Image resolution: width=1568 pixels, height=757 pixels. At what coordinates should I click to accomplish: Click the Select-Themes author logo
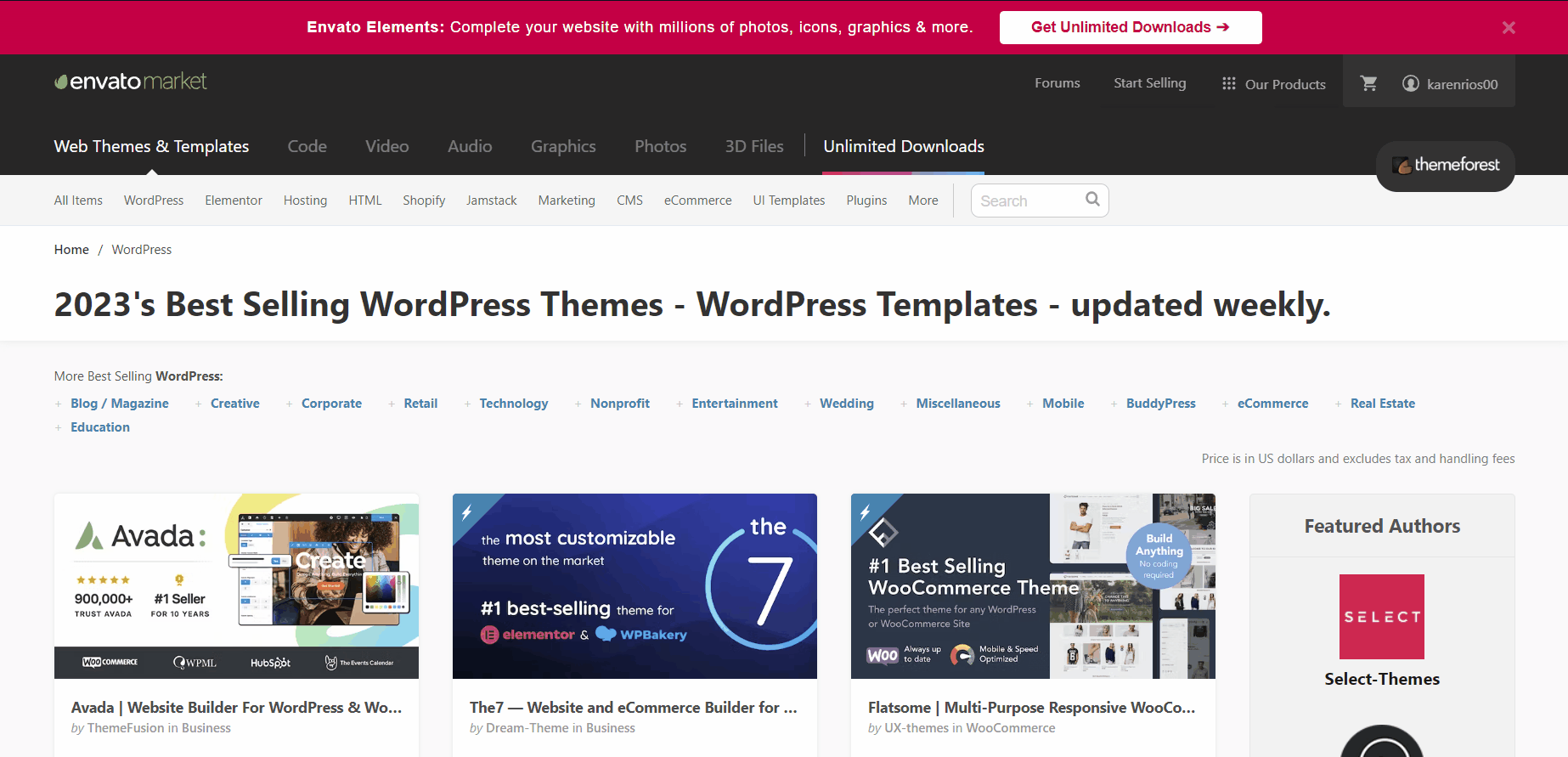(1381, 617)
